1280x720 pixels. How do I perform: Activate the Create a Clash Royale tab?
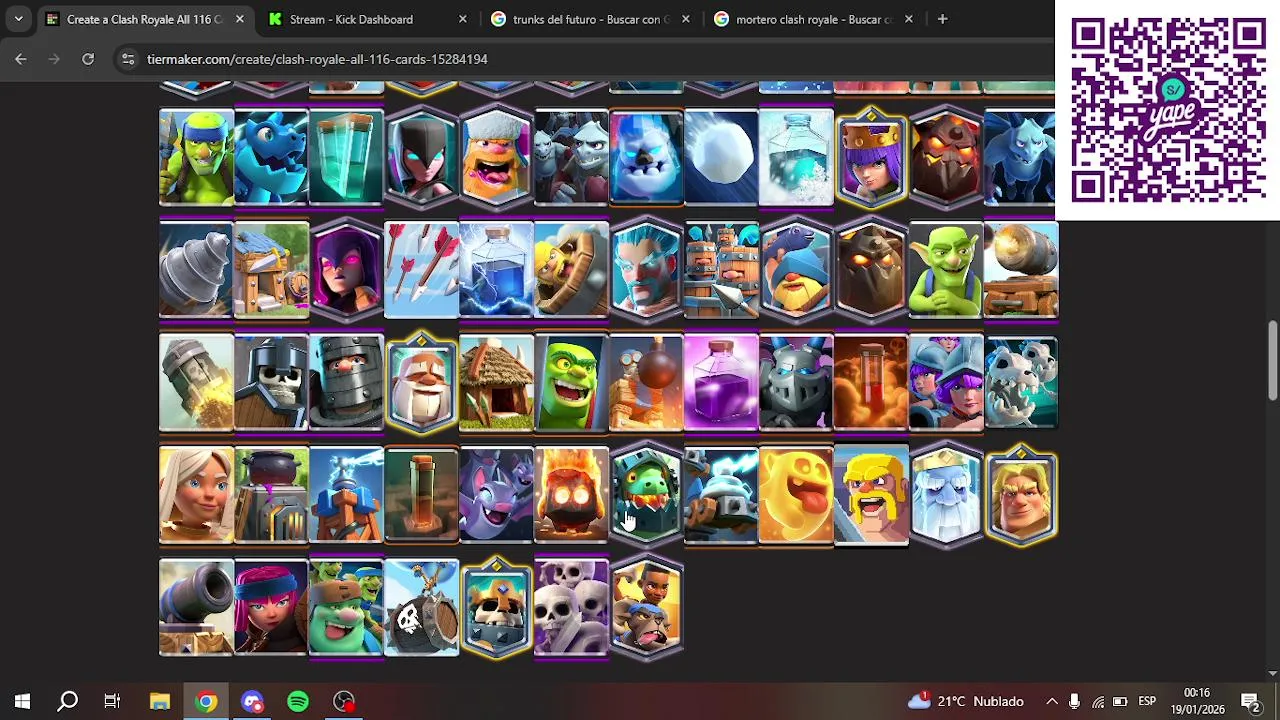pos(144,19)
